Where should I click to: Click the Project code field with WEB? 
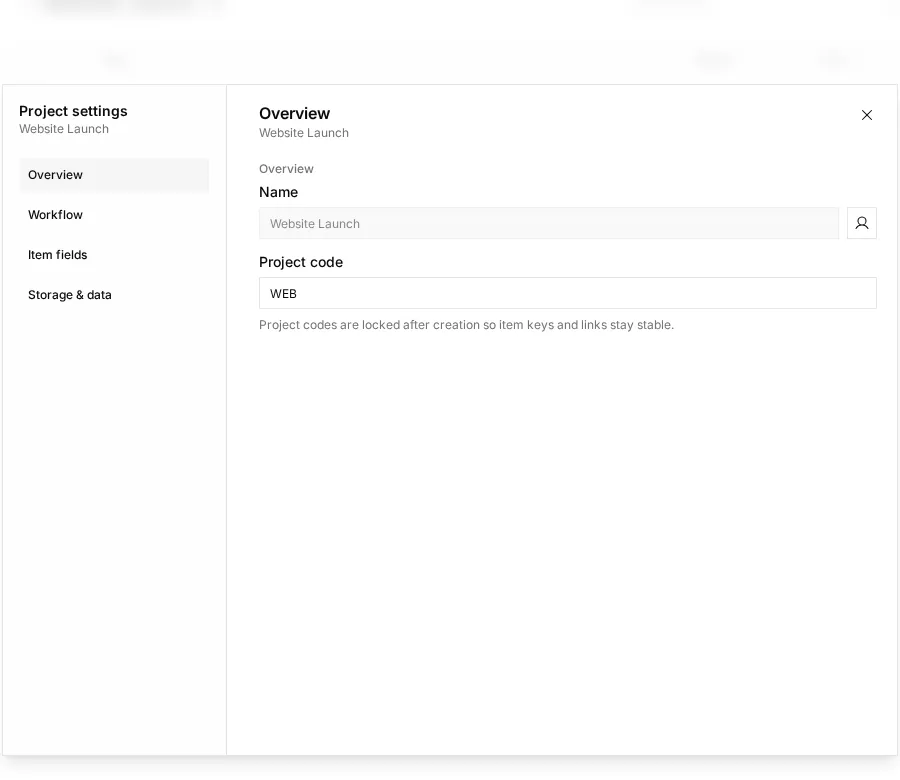pos(568,293)
